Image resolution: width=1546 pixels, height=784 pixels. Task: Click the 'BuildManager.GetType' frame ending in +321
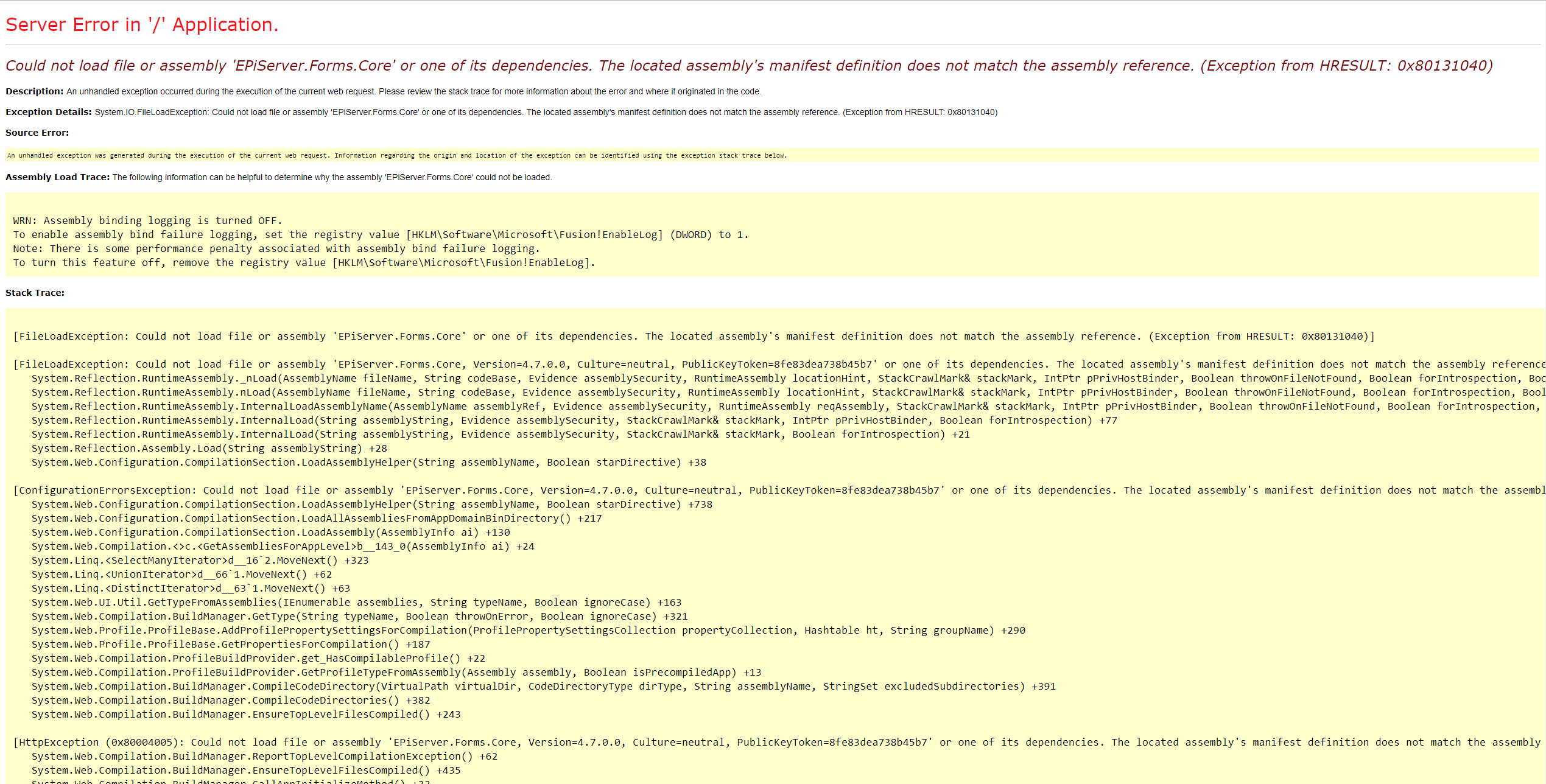(360, 616)
